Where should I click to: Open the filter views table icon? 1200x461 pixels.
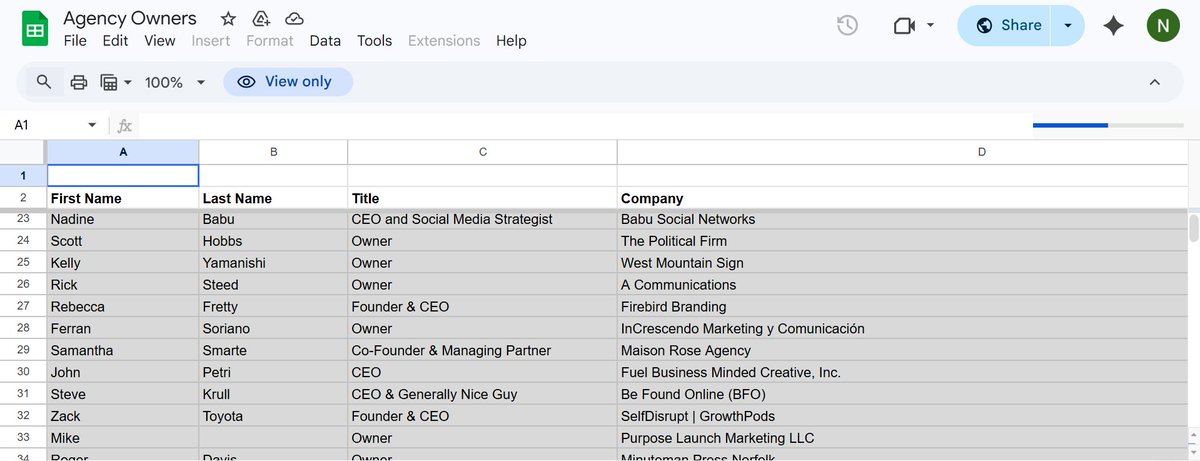point(110,82)
